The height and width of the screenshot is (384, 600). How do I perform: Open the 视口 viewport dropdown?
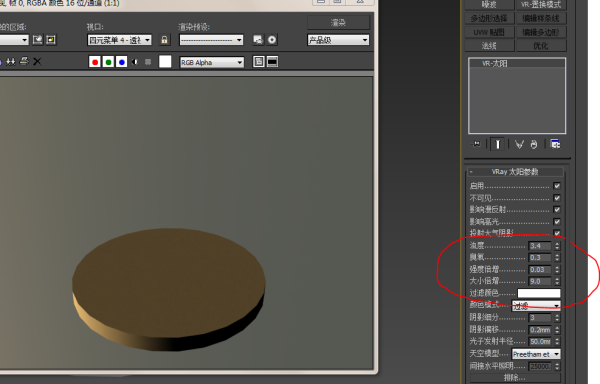tap(119, 40)
